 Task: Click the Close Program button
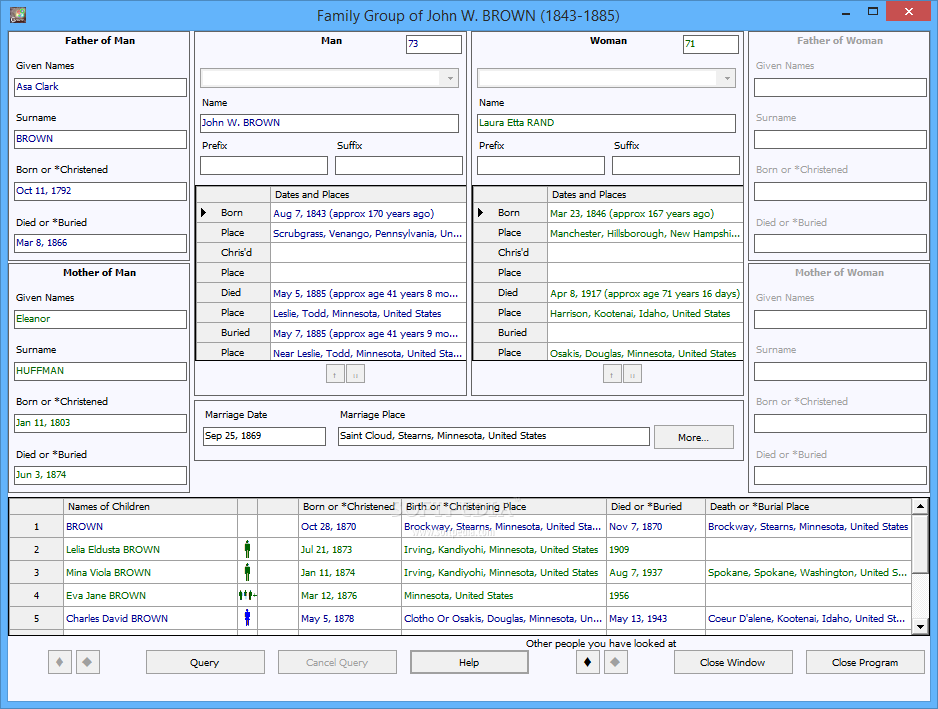[865, 662]
